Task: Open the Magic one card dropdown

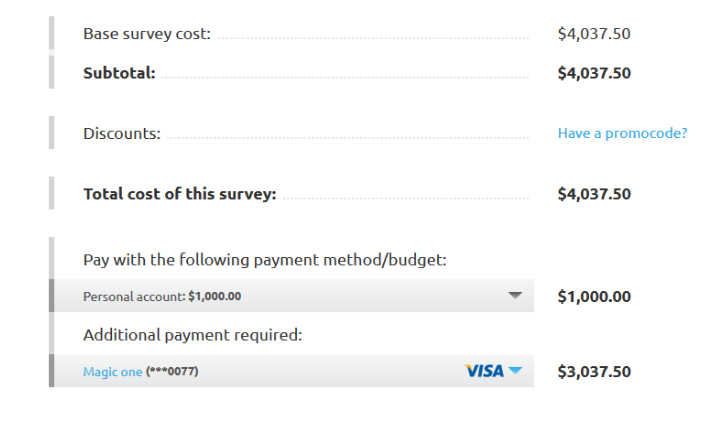Action: (x=300, y=371)
